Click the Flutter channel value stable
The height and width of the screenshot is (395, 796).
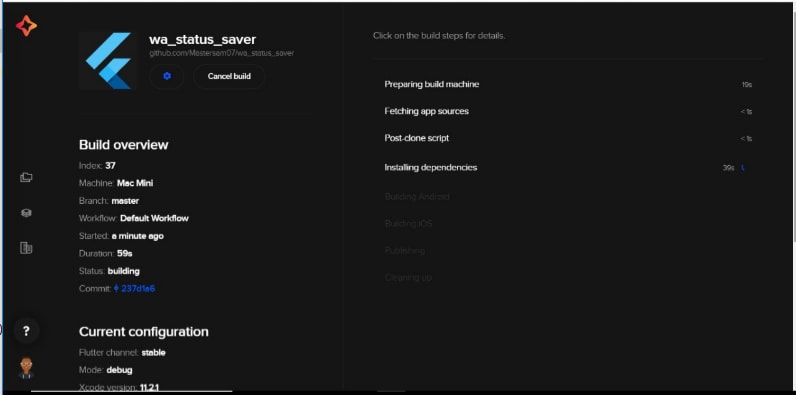[x=153, y=352]
